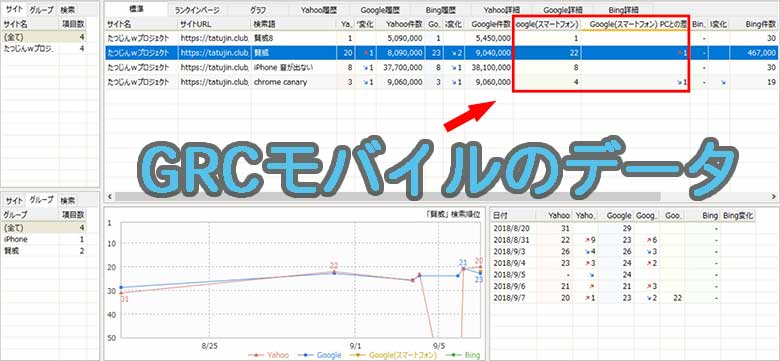The height and width of the screenshot is (361, 780).
Task: Click the left arrow of horizontal scrollbar
Action: (110, 197)
